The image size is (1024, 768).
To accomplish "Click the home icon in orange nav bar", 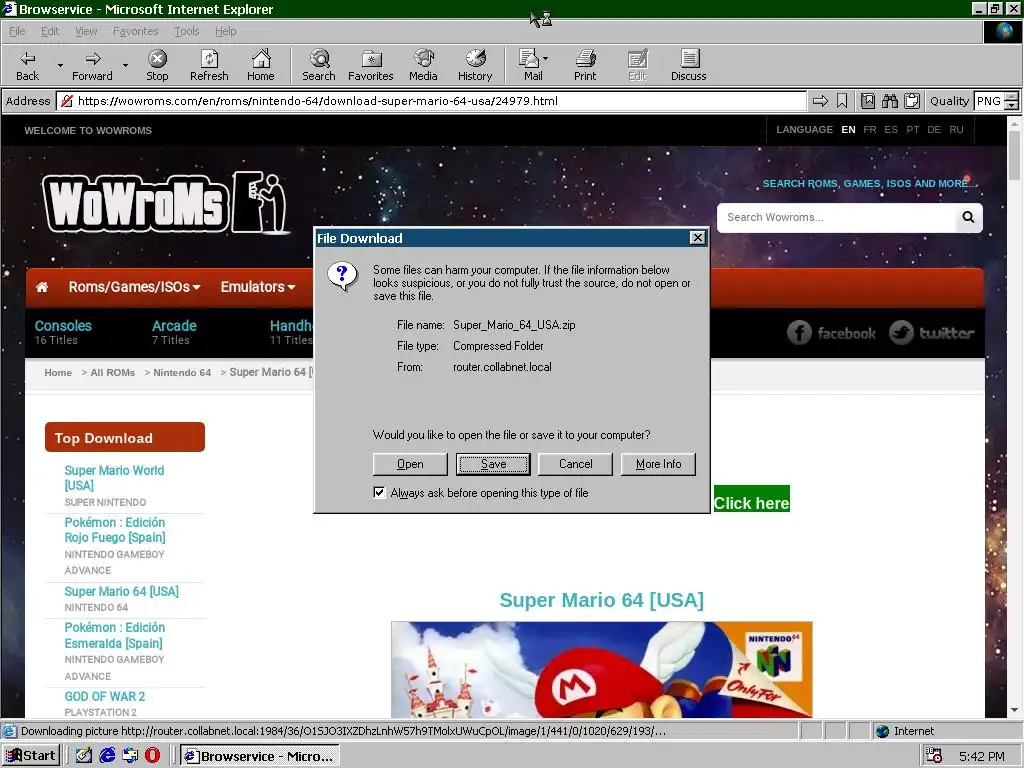I will coord(42,287).
